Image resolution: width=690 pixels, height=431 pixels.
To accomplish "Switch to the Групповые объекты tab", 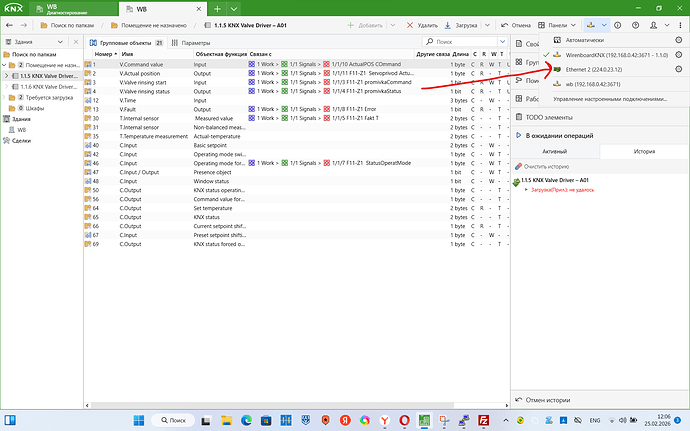I will (126, 43).
